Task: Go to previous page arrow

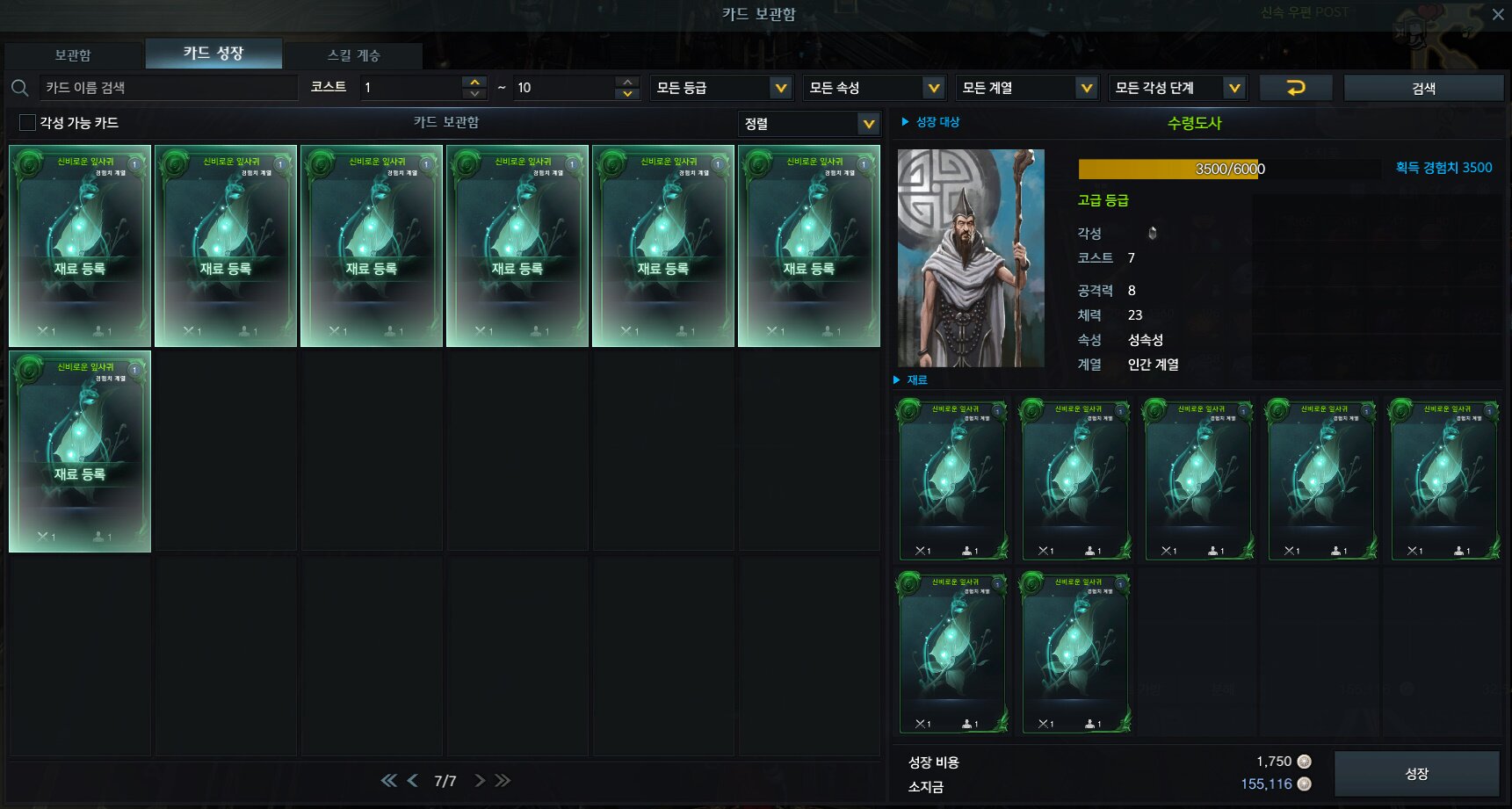Action: pyautogui.click(x=412, y=780)
